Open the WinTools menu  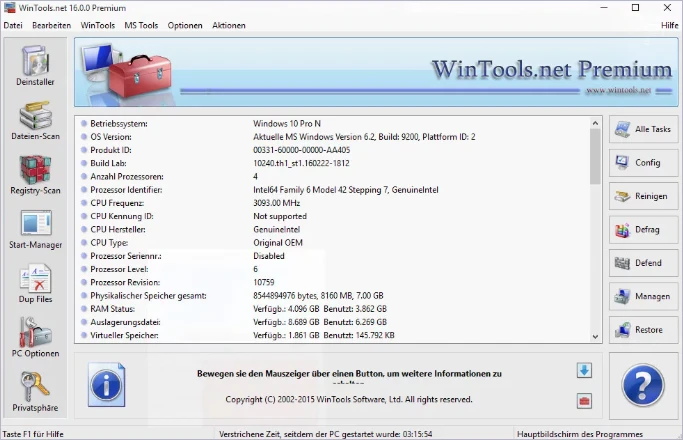tap(98, 25)
